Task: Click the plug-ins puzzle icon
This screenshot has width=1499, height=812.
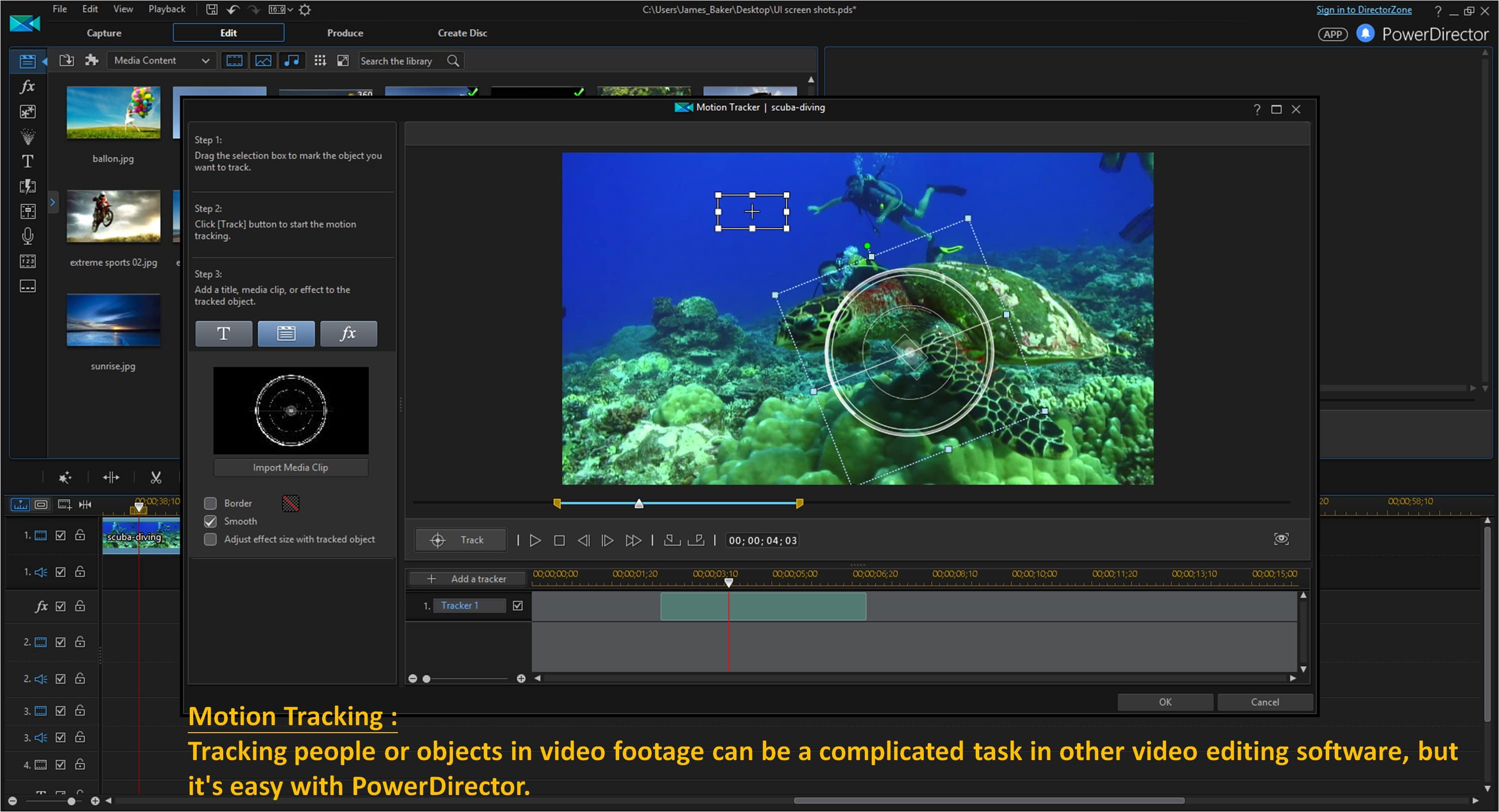Action: [91, 60]
